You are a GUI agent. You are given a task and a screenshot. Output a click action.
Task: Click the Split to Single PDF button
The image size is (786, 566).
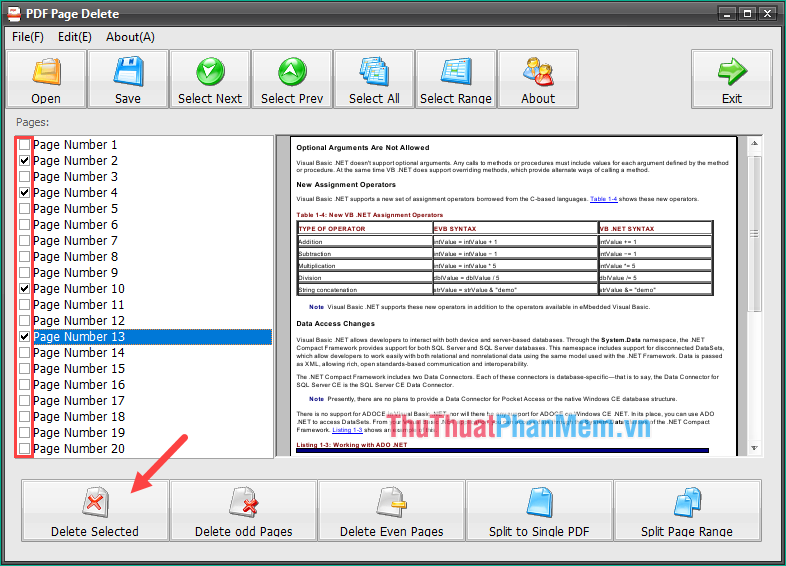coord(539,510)
